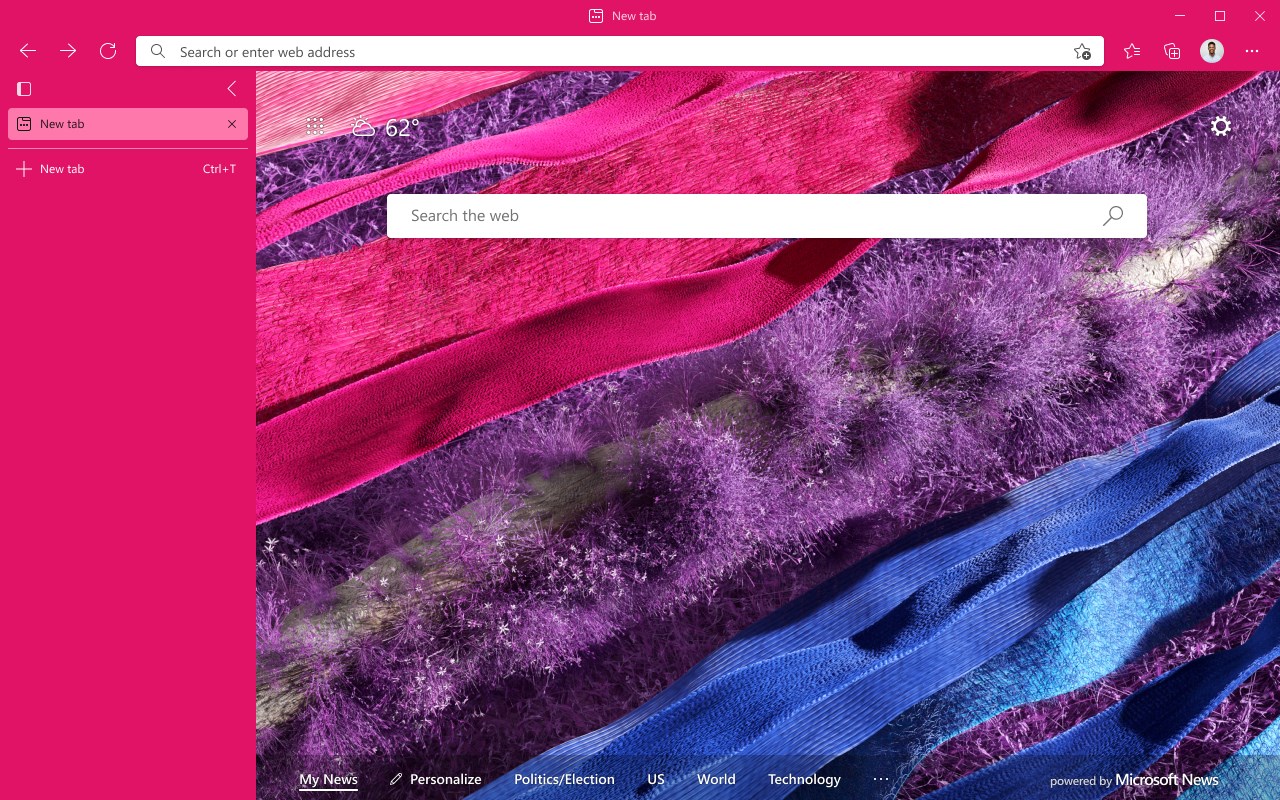
Task: Open the weather 62° widget
Action: coord(385,127)
